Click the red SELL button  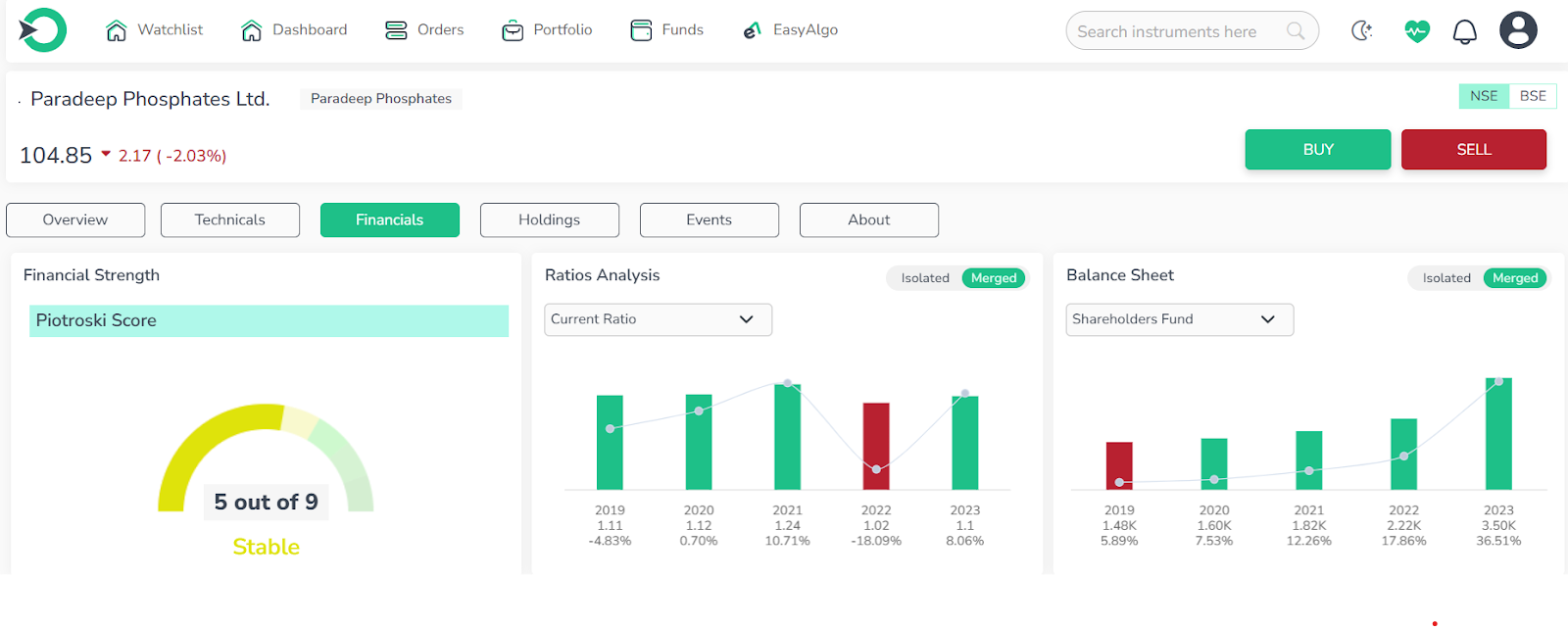[x=1474, y=150]
